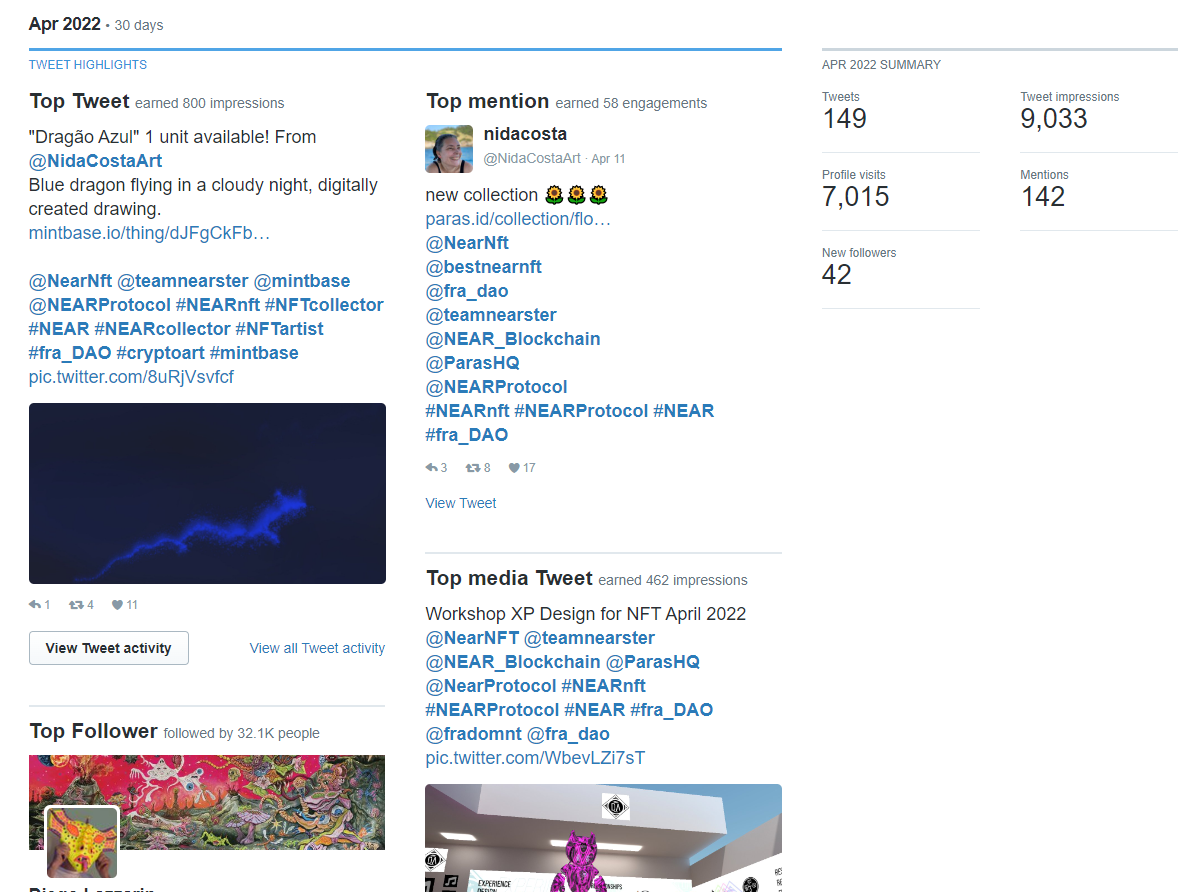Open Top Follower banner image
This screenshot has height=892, width=1187.
coord(207,802)
